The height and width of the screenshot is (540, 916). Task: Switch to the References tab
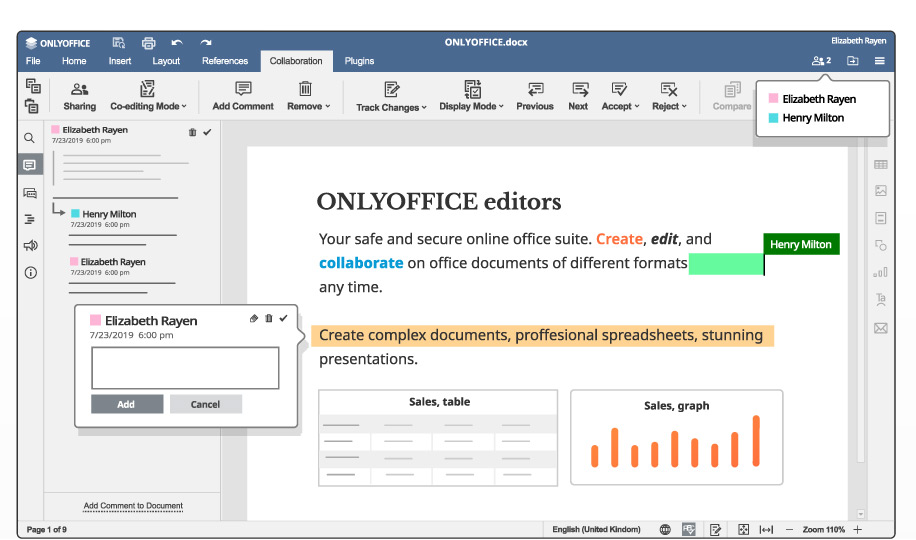tap(225, 61)
